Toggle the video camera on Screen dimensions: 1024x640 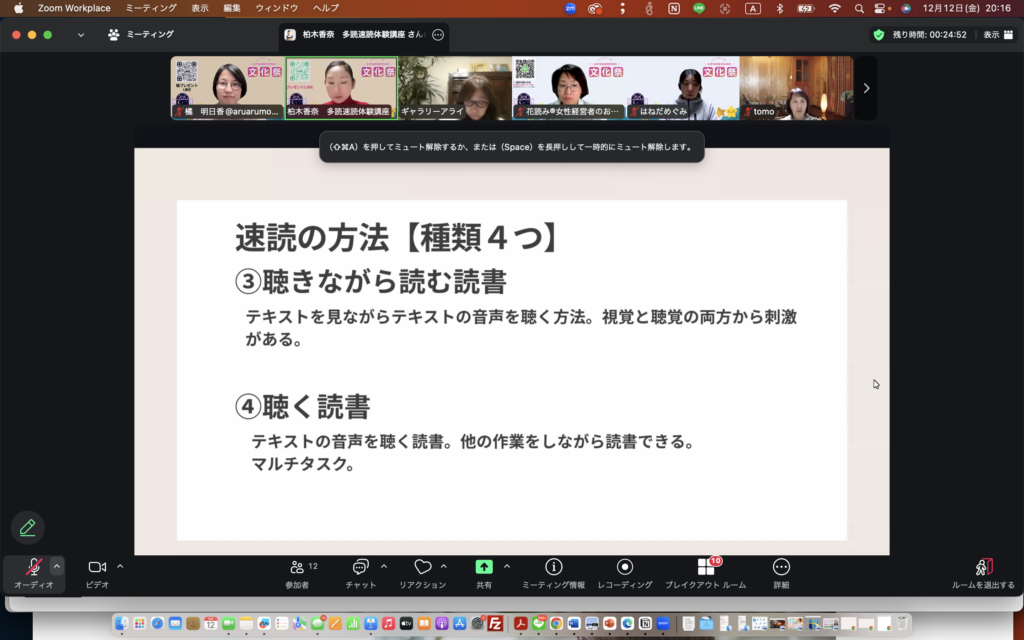97,567
